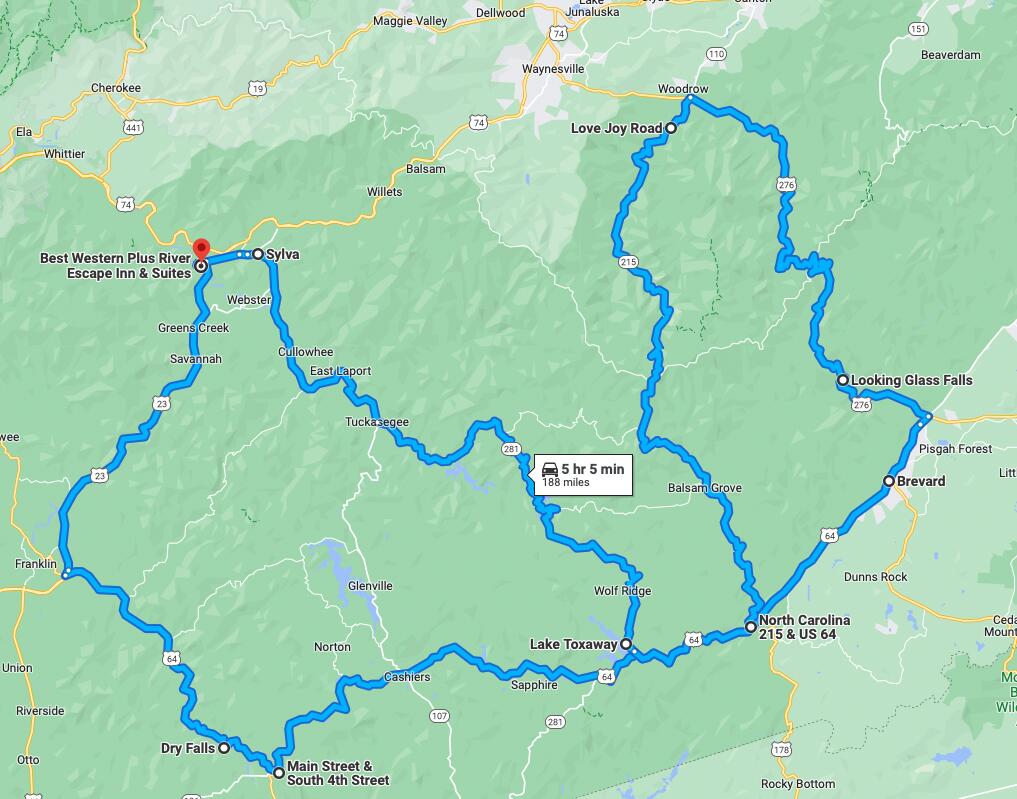Click the red destination pin marker
The width and height of the screenshot is (1017, 799).
[x=202, y=250]
